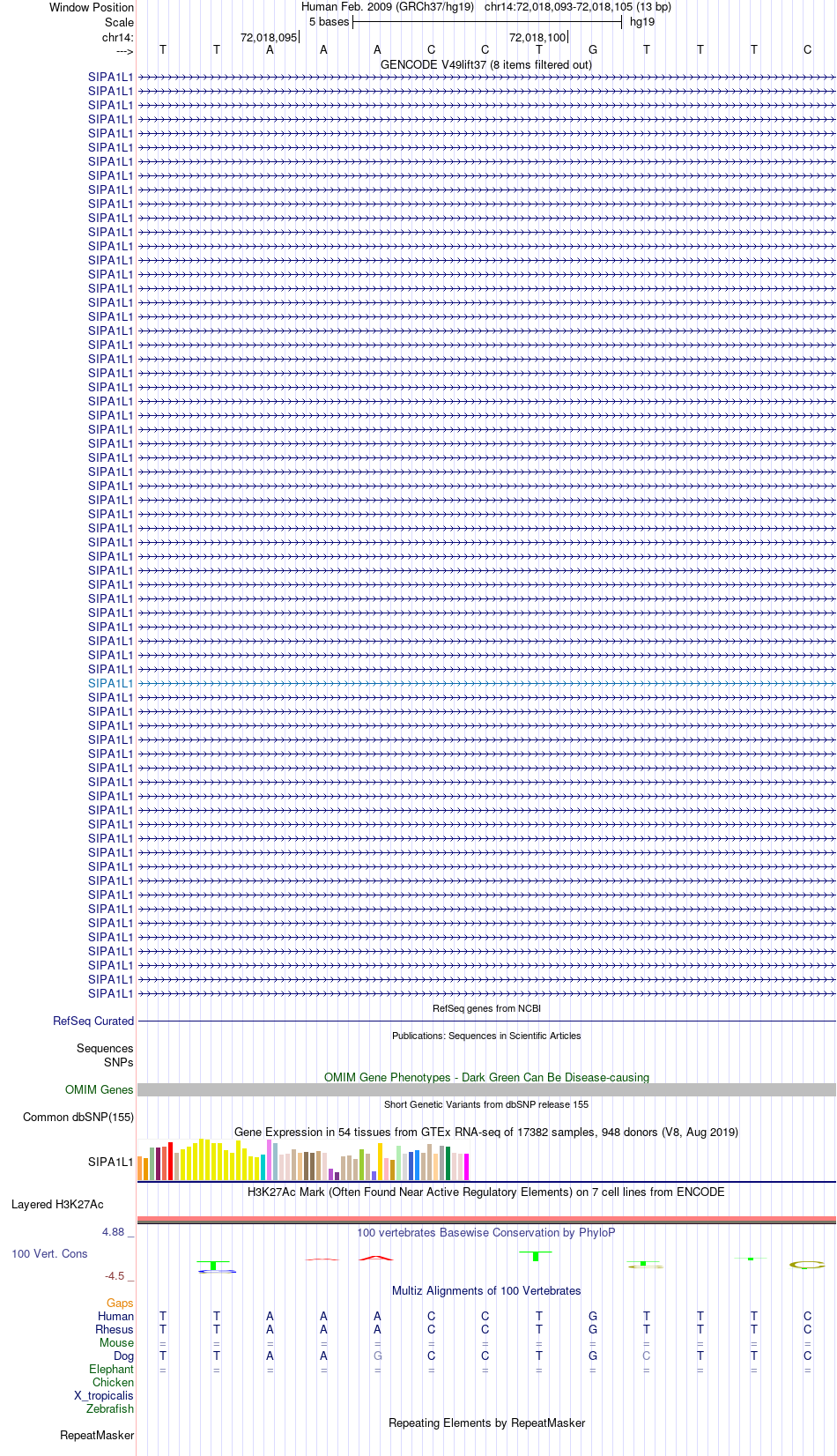Click the Rhesus alignment row label
The image size is (837, 1456).
[x=115, y=1329]
